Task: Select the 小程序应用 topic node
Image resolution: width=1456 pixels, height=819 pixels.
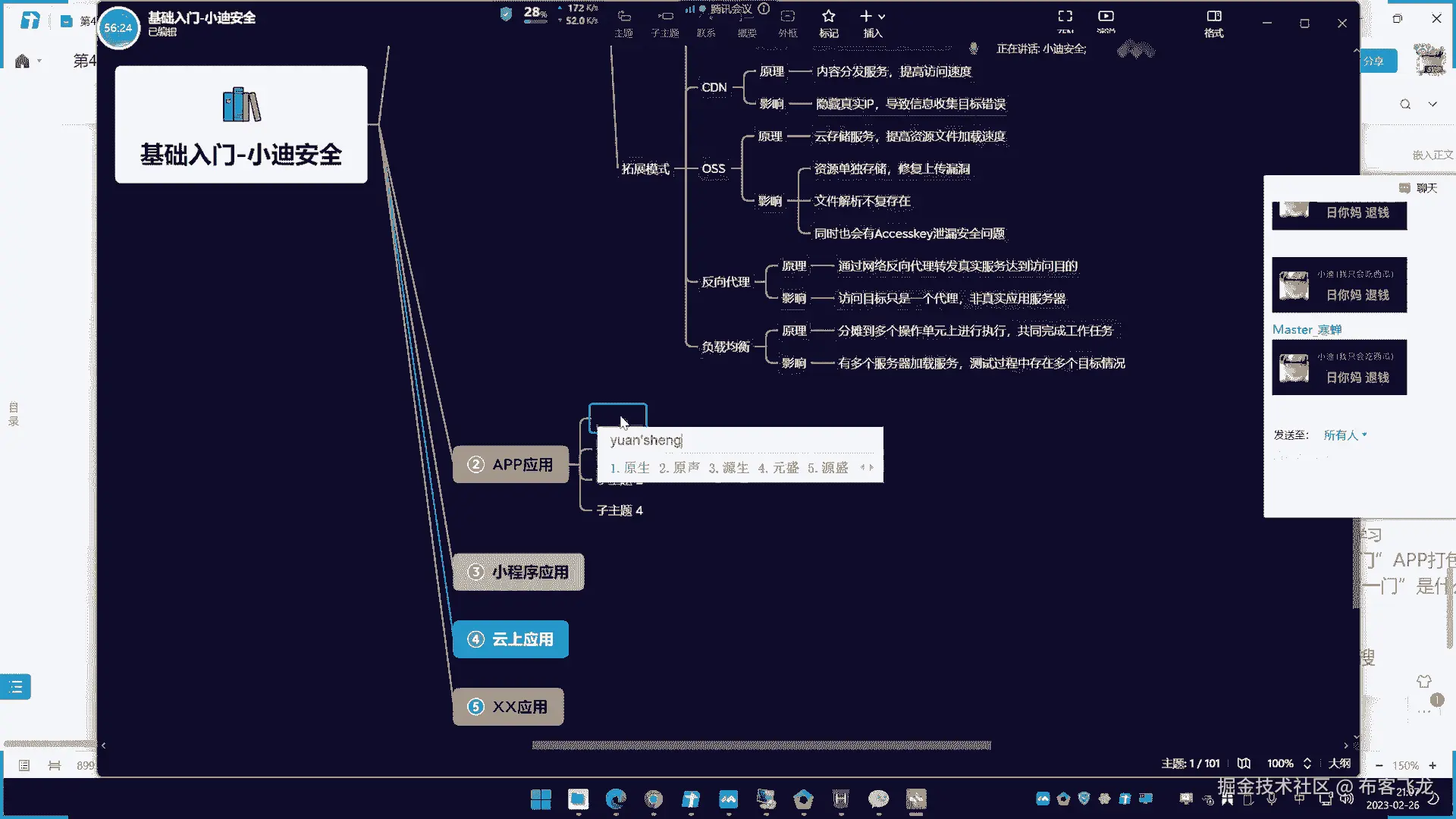Action: (519, 572)
